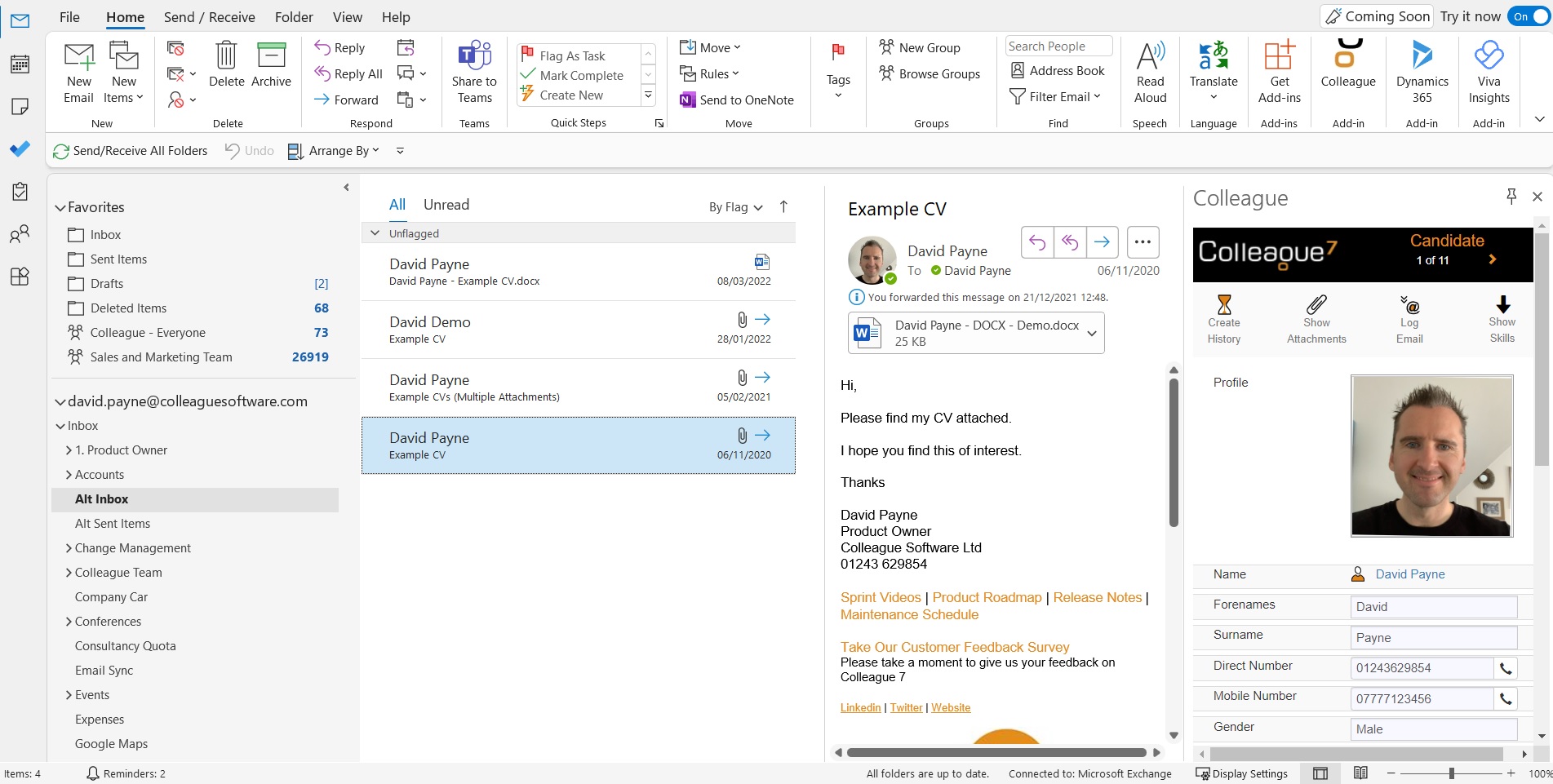Pin the Colleague task pane

pyautogui.click(x=1511, y=196)
